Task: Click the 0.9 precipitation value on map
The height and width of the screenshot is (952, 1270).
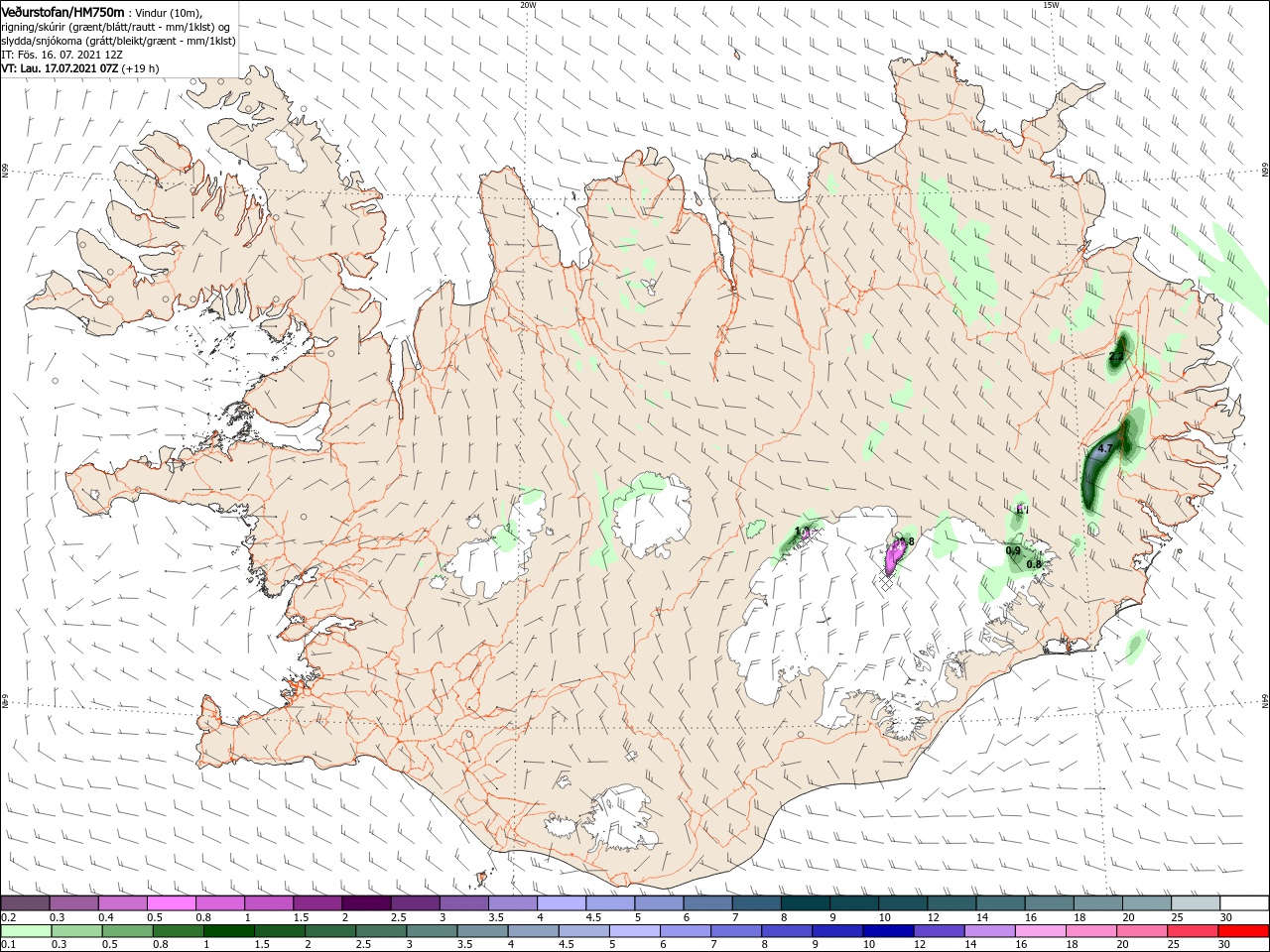Action: (1013, 550)
